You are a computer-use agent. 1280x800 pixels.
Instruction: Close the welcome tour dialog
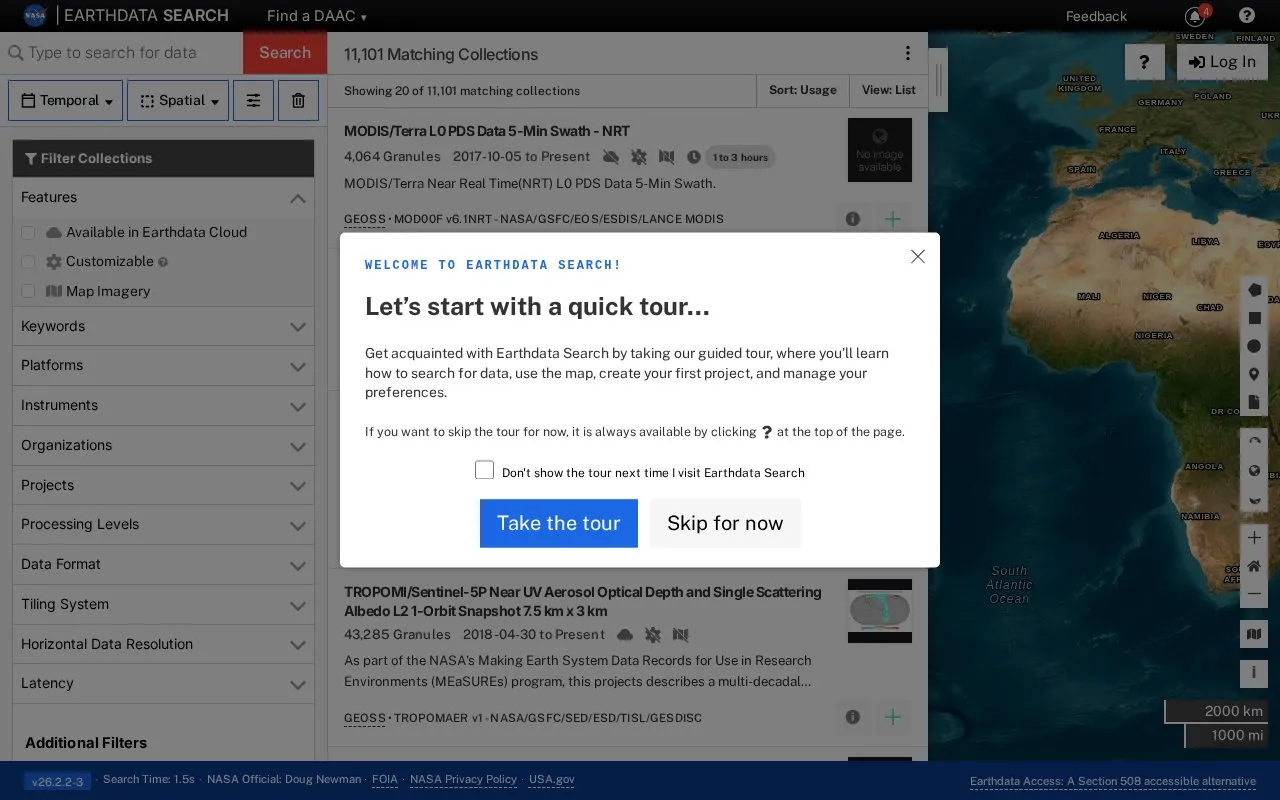[x=917, y=257]
